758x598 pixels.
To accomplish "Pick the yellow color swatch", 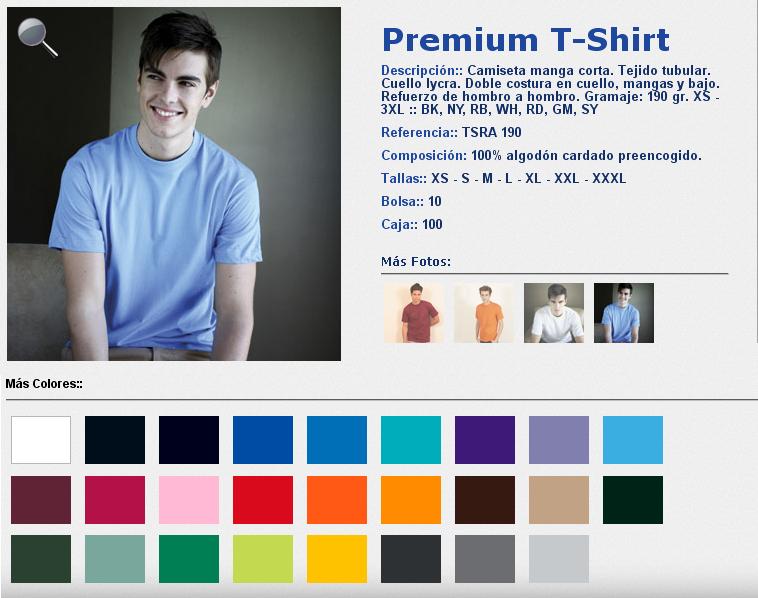I will [337, 559].
